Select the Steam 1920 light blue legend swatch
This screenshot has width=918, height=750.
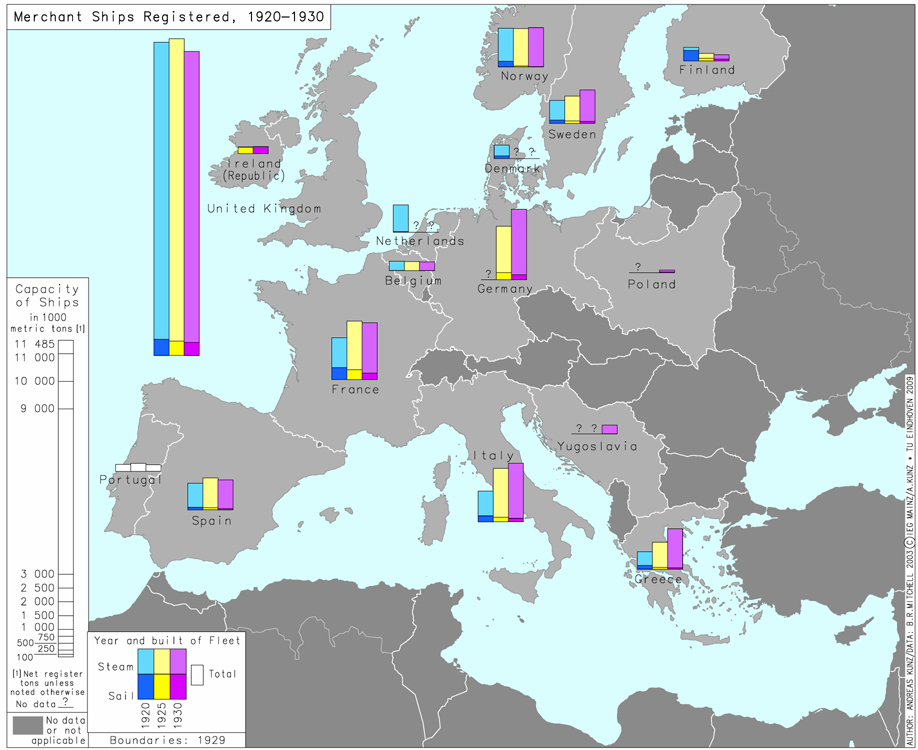click(x=146, y=661)
